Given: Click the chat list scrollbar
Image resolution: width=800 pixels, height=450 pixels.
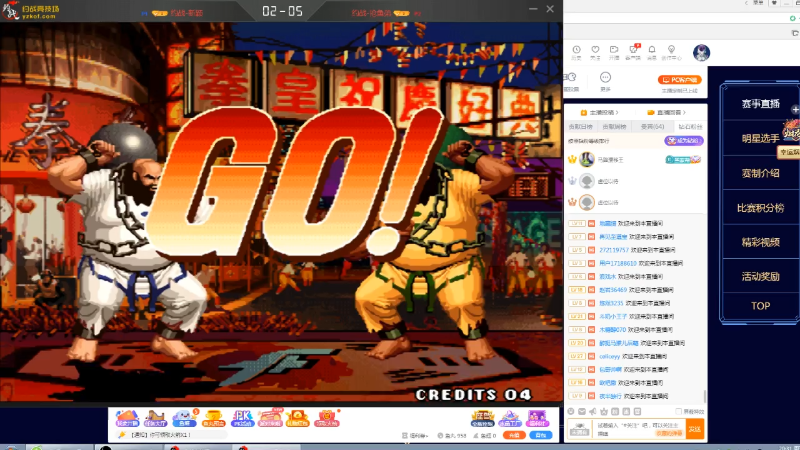Looking at the screenshot, I should [705, 396].
